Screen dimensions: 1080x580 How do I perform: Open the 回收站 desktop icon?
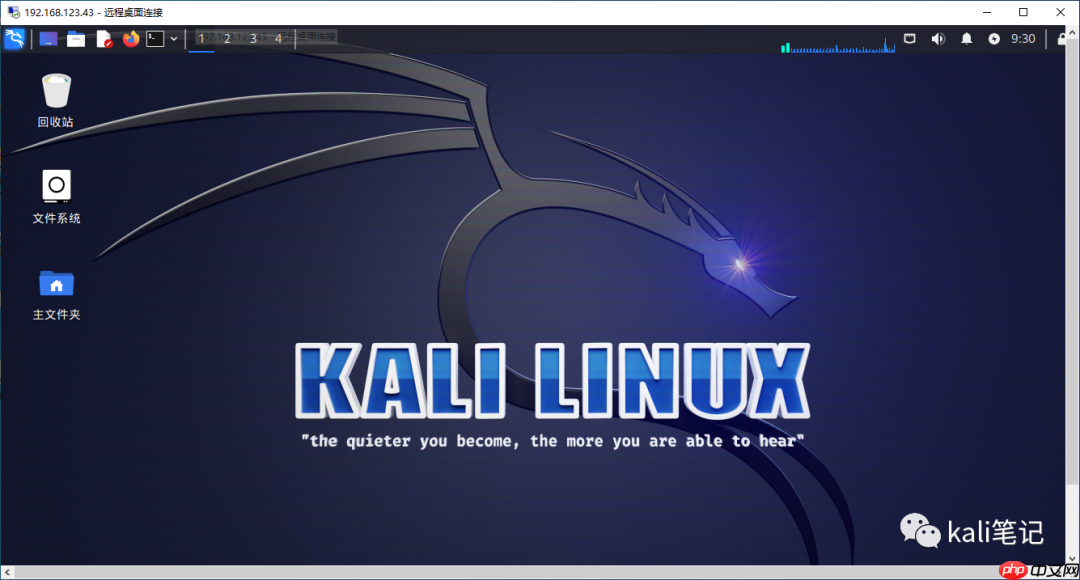[56, 100]
